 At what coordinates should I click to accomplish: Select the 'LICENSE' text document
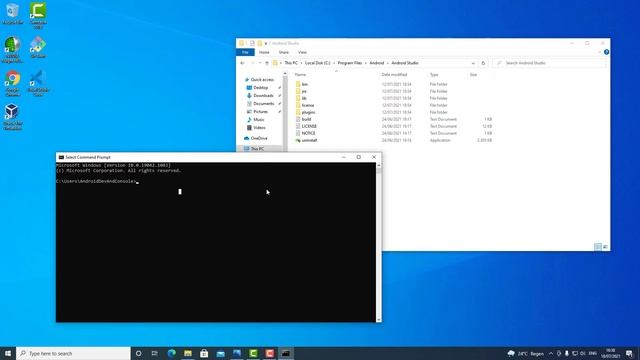[309, 126]
